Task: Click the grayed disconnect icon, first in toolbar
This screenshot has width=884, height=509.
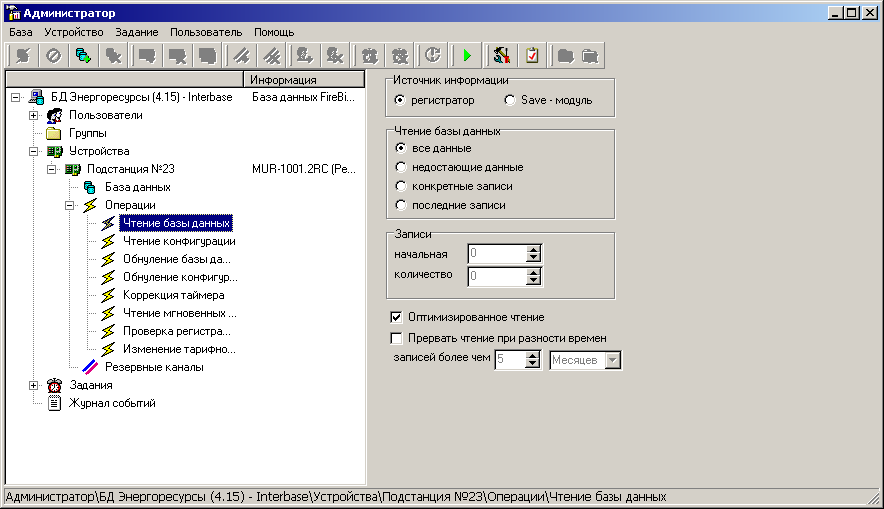Action: [23, 55]
